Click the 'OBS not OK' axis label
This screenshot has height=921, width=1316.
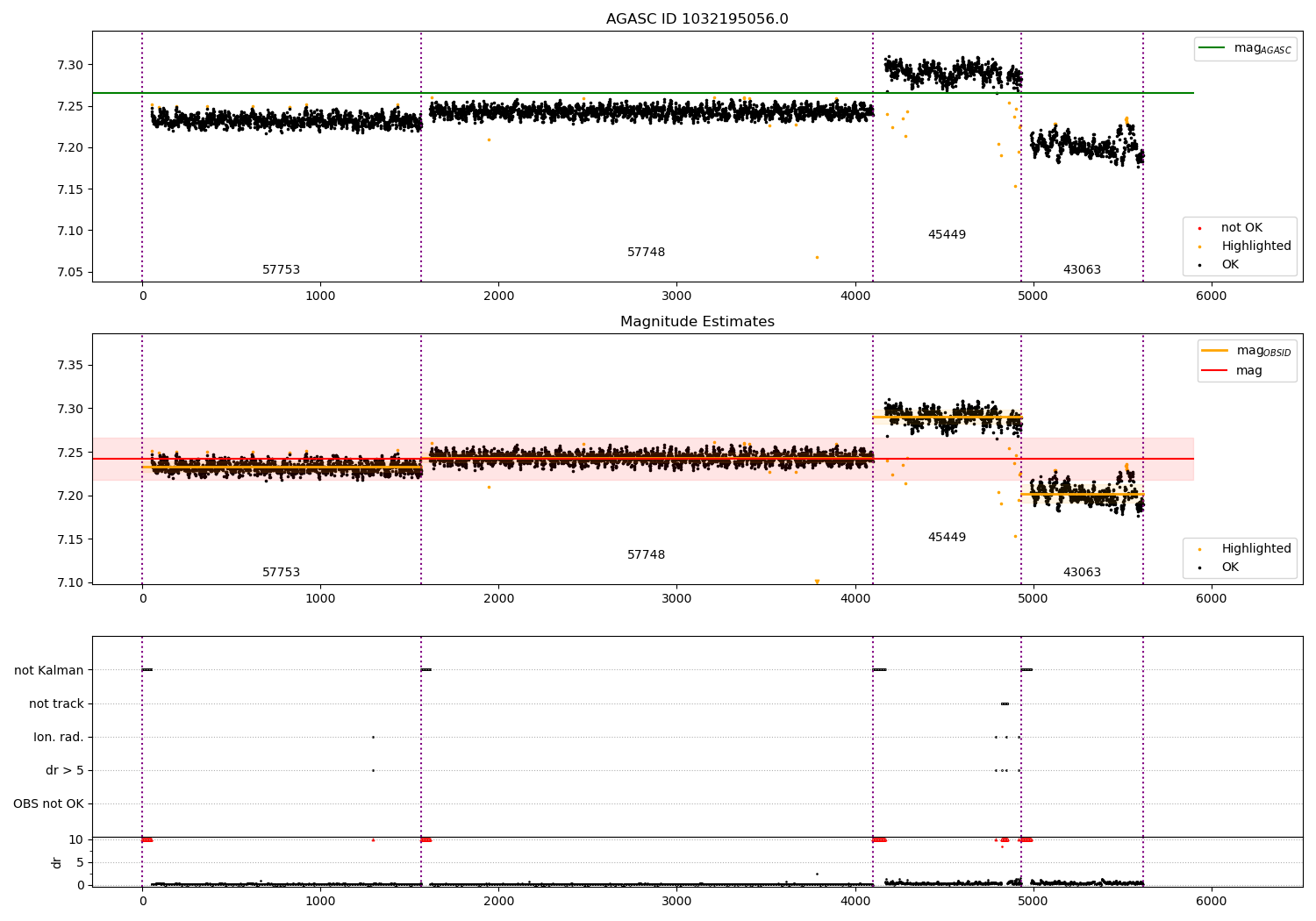(48, 803)
